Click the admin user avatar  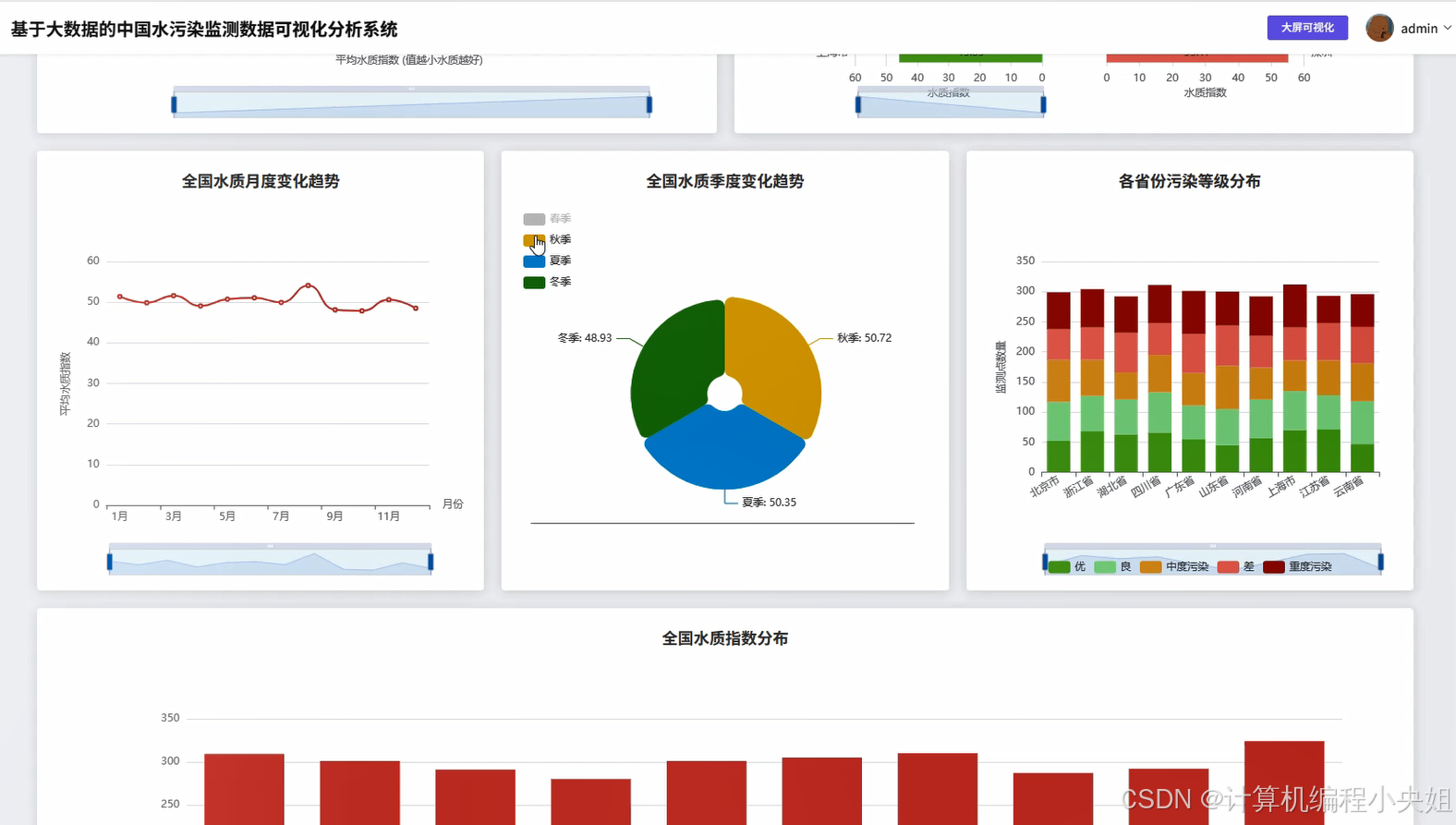click(1379, 28)
